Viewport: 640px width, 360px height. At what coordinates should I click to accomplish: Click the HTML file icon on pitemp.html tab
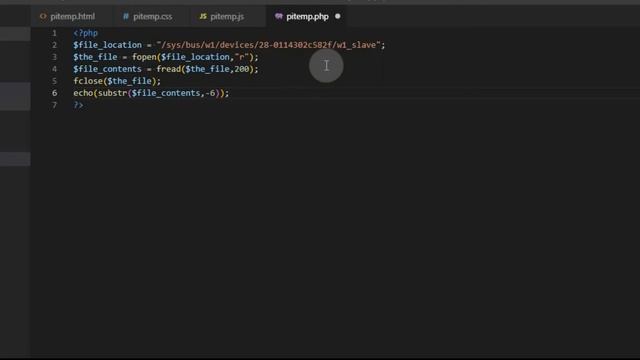tap(43, 17)
